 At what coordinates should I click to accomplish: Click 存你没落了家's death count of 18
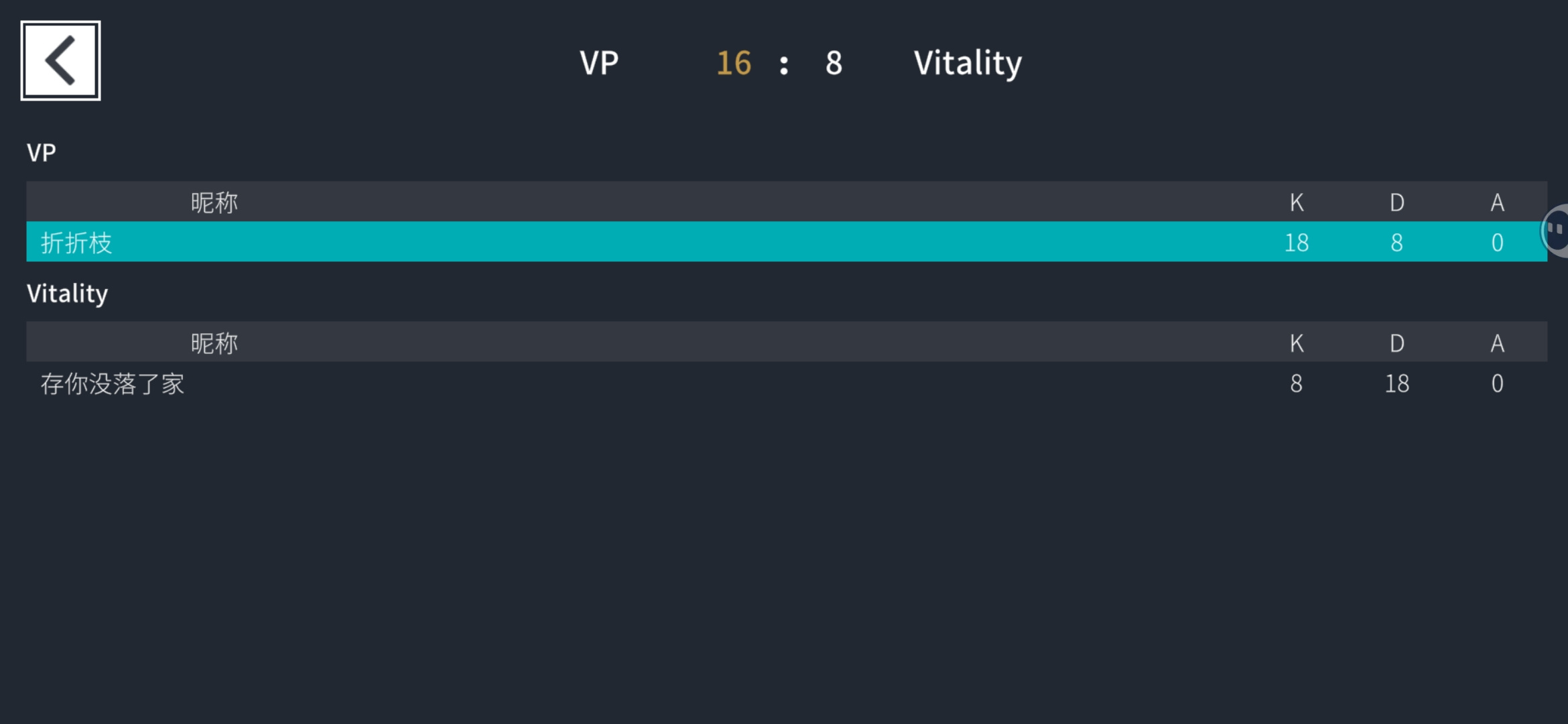pyautogui.click(x=1397, y=383)
